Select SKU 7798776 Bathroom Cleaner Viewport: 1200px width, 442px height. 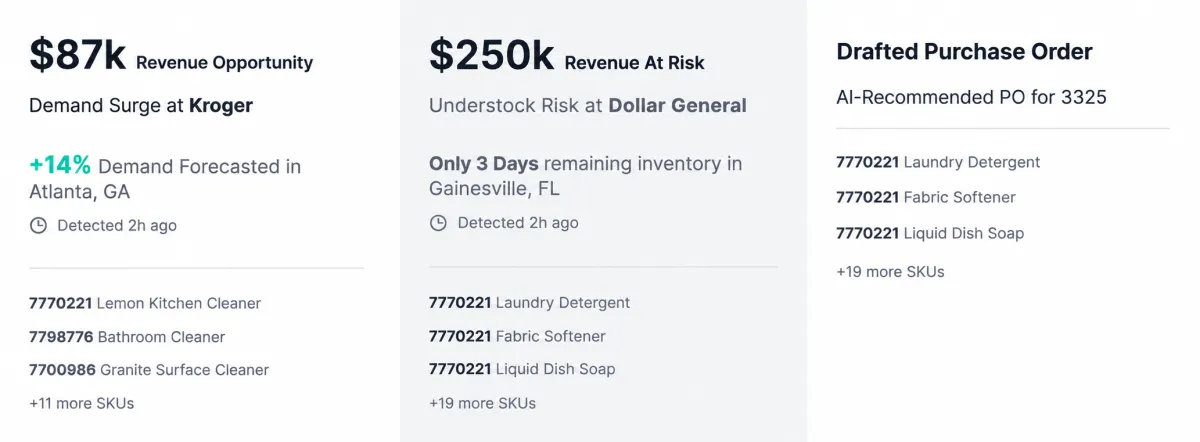coord(127,337)
